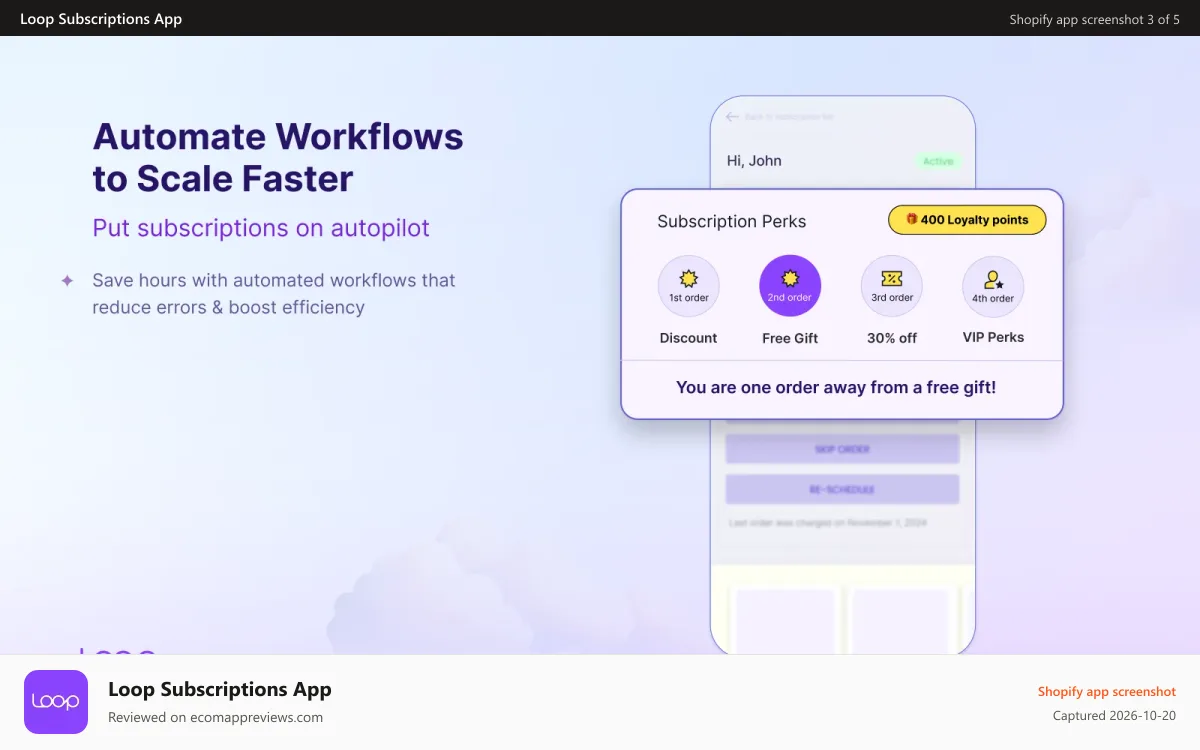
Task: Click the 3rd order coupon icon
Action: (x=892, y=286)
